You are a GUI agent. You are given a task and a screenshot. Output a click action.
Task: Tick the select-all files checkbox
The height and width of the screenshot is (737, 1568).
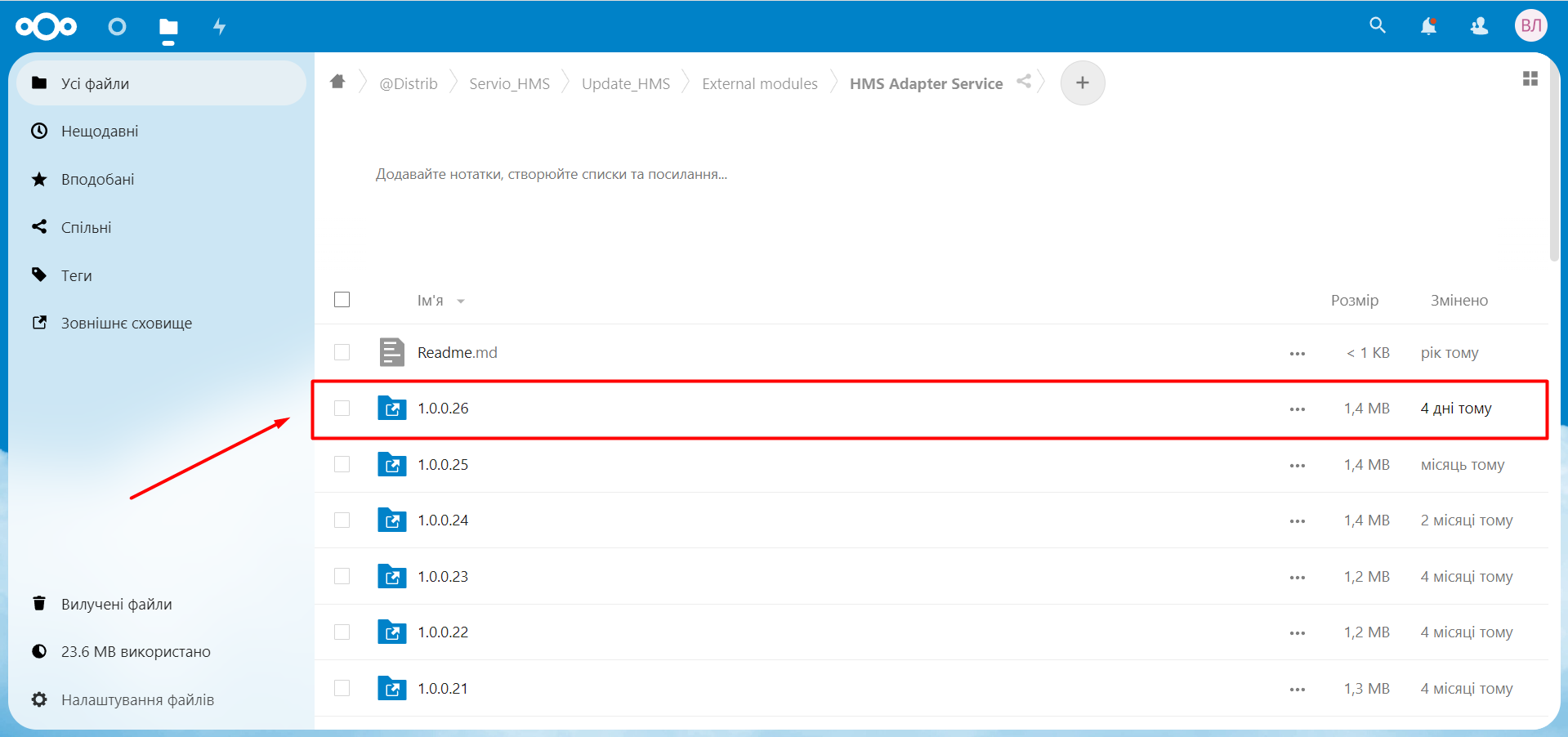tap(342, 300)
